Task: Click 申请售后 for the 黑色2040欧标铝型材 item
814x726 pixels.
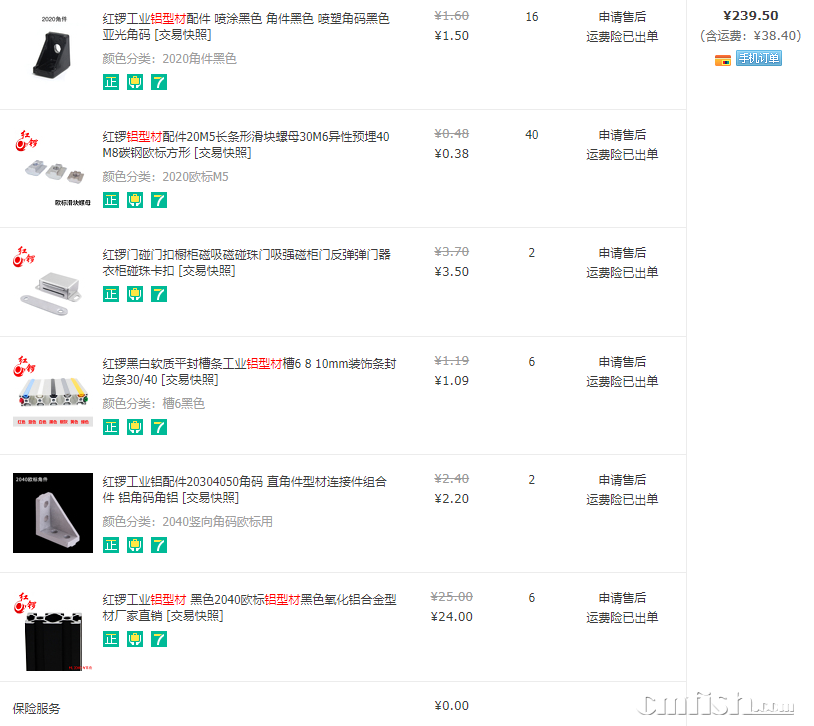Action: [x=622, y=598]
